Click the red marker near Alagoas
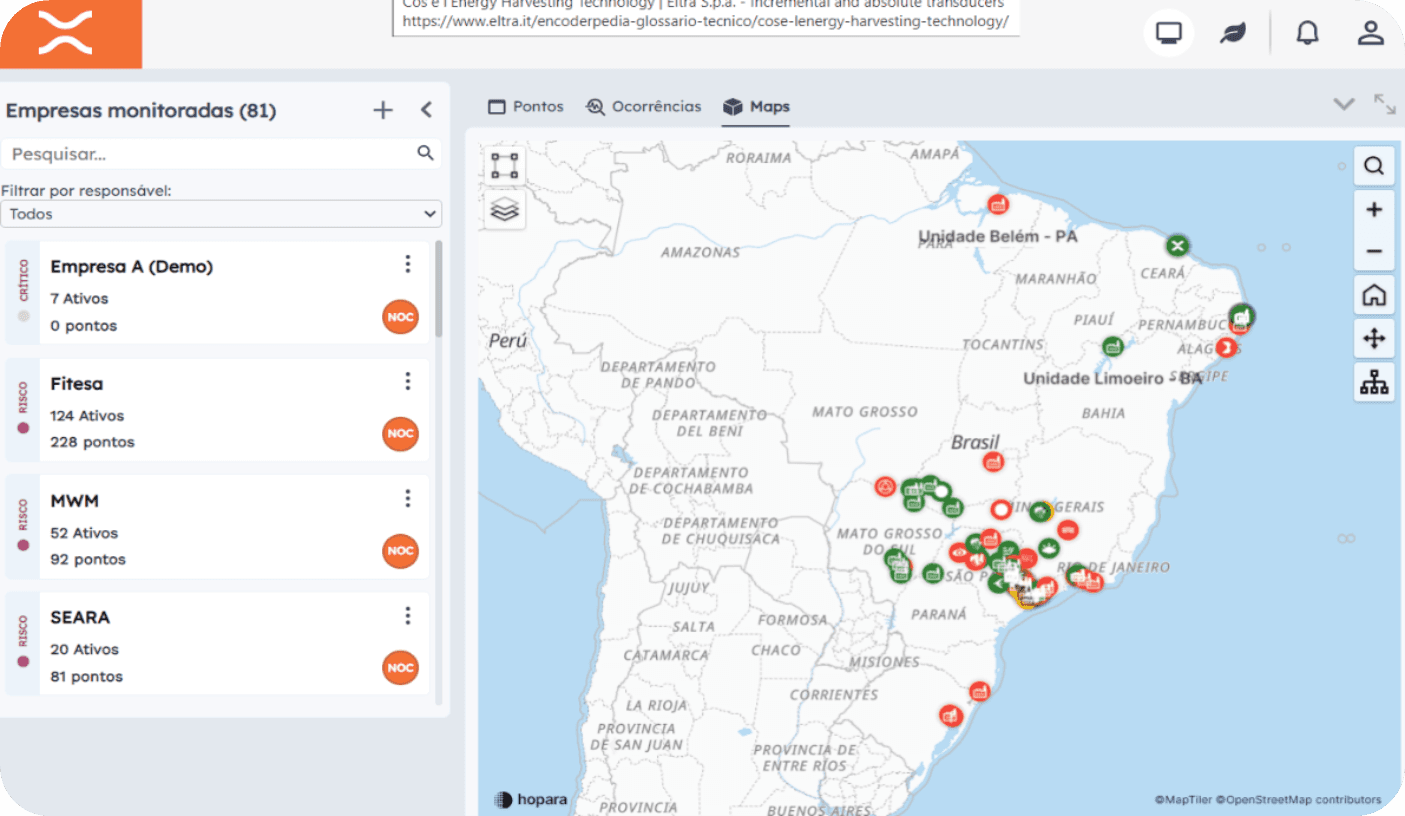1405x816 pixels. tap(1226, 347)
